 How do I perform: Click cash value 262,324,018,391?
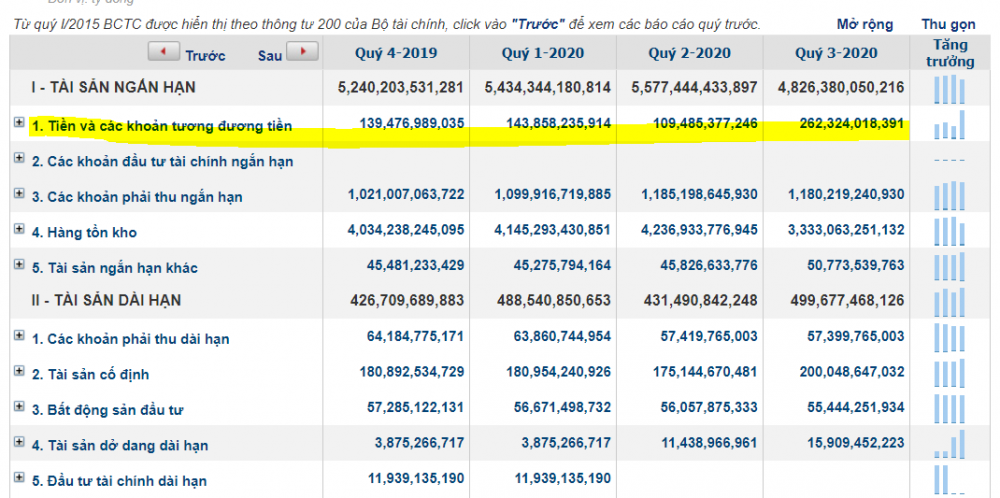tap(851, 123)
